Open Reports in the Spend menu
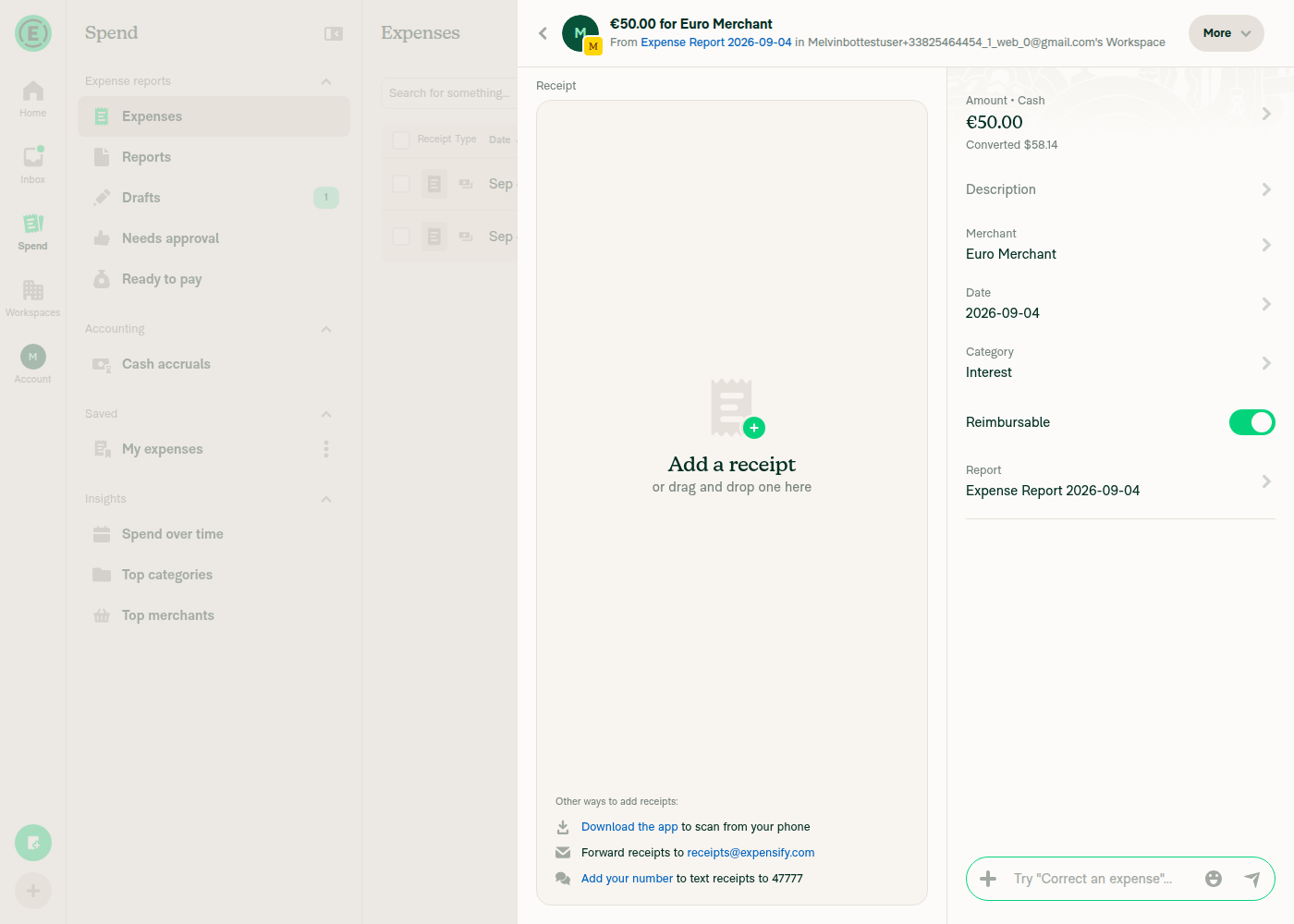This screenshot has width=1294, height=924. click(214, 157)
